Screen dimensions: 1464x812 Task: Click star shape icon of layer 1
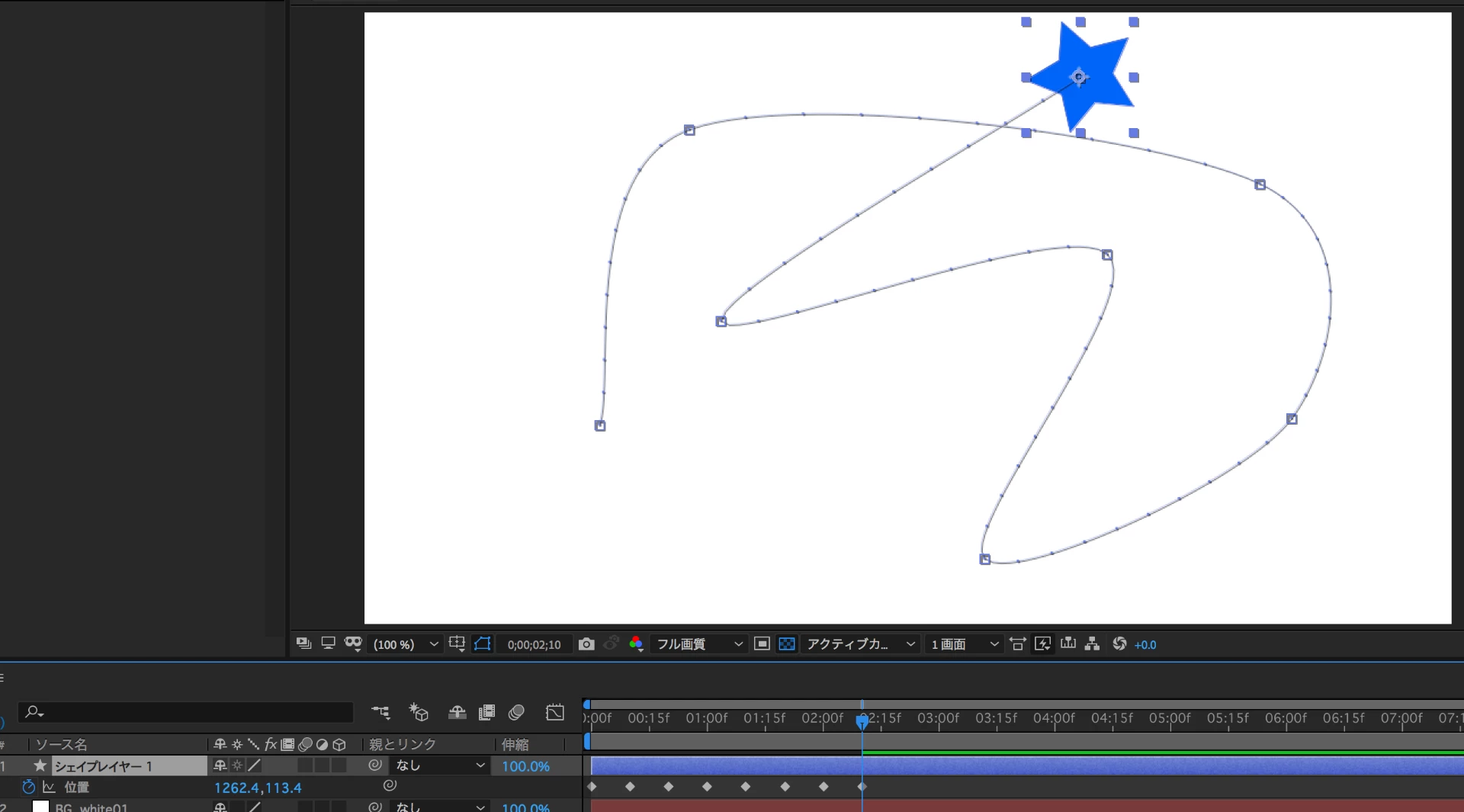(40, 765)
